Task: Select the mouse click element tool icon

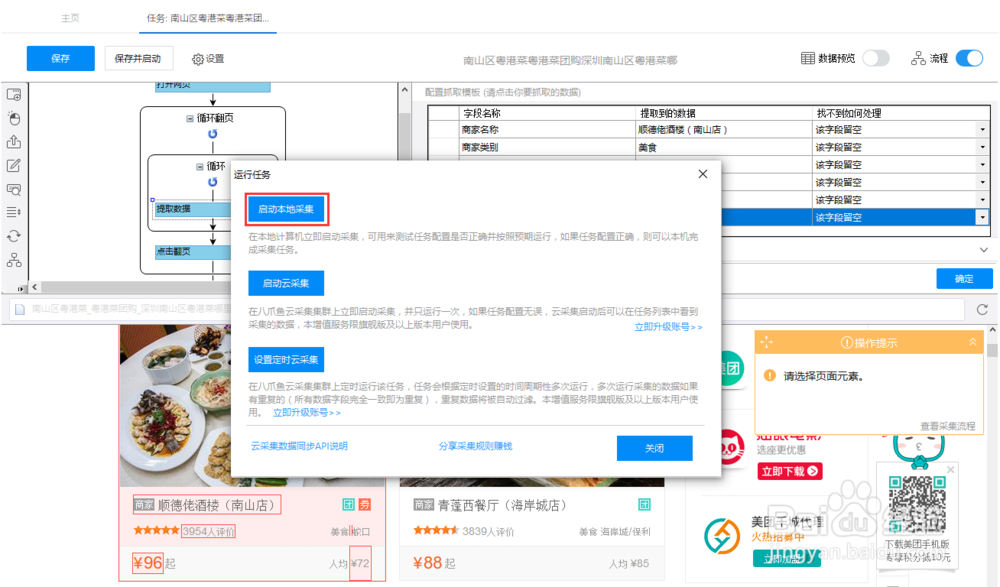Action: 14,118
